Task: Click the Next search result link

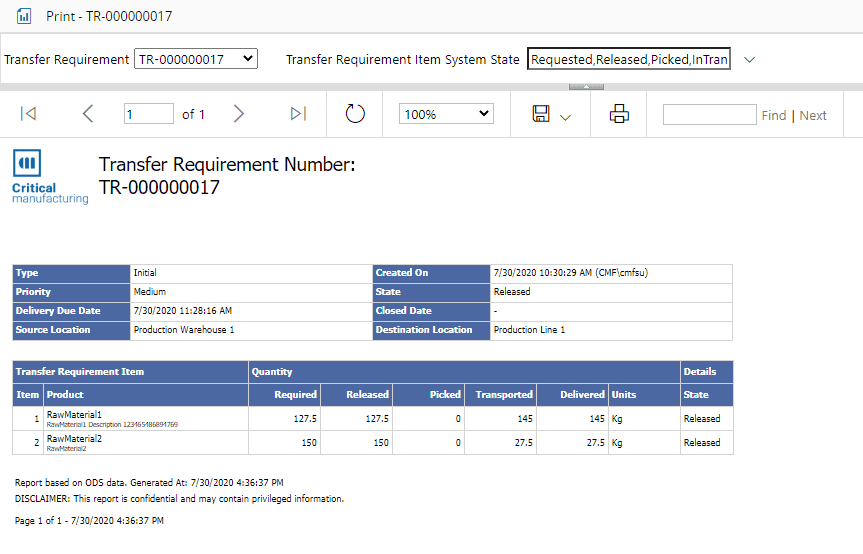Action: click(813, 115)
